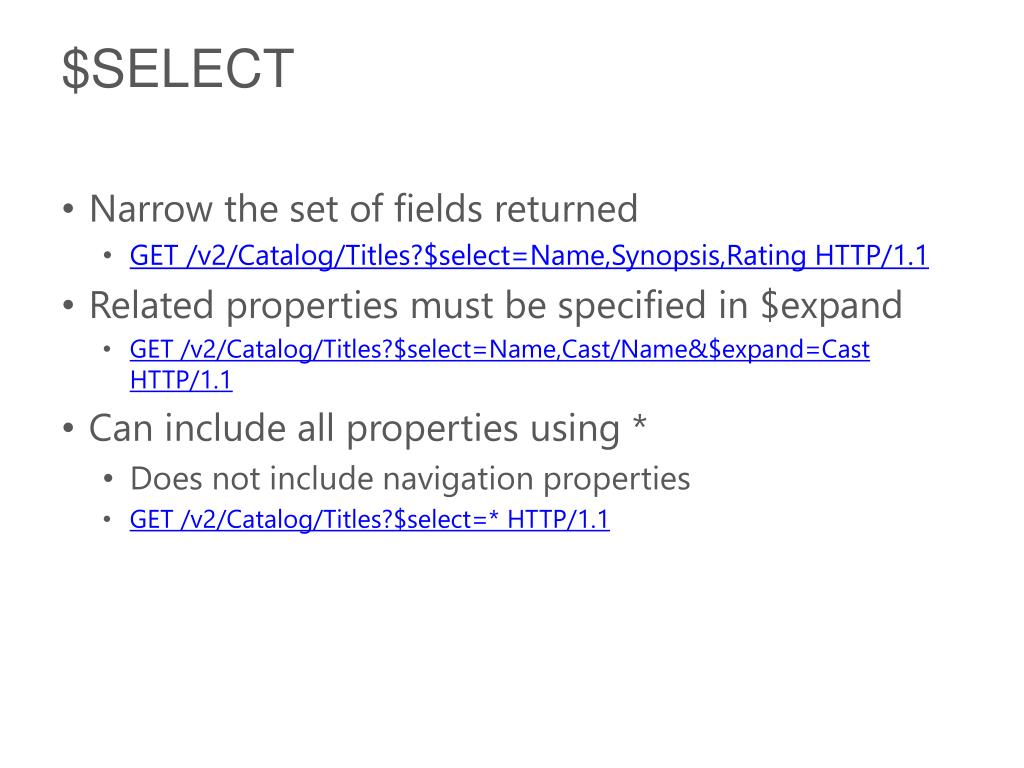Select the 'Can include all properties using' text

click(x=355, y=429)
